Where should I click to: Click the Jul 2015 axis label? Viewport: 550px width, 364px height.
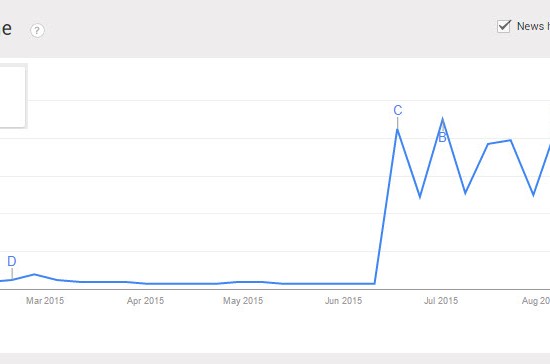[x=441, y=301]
